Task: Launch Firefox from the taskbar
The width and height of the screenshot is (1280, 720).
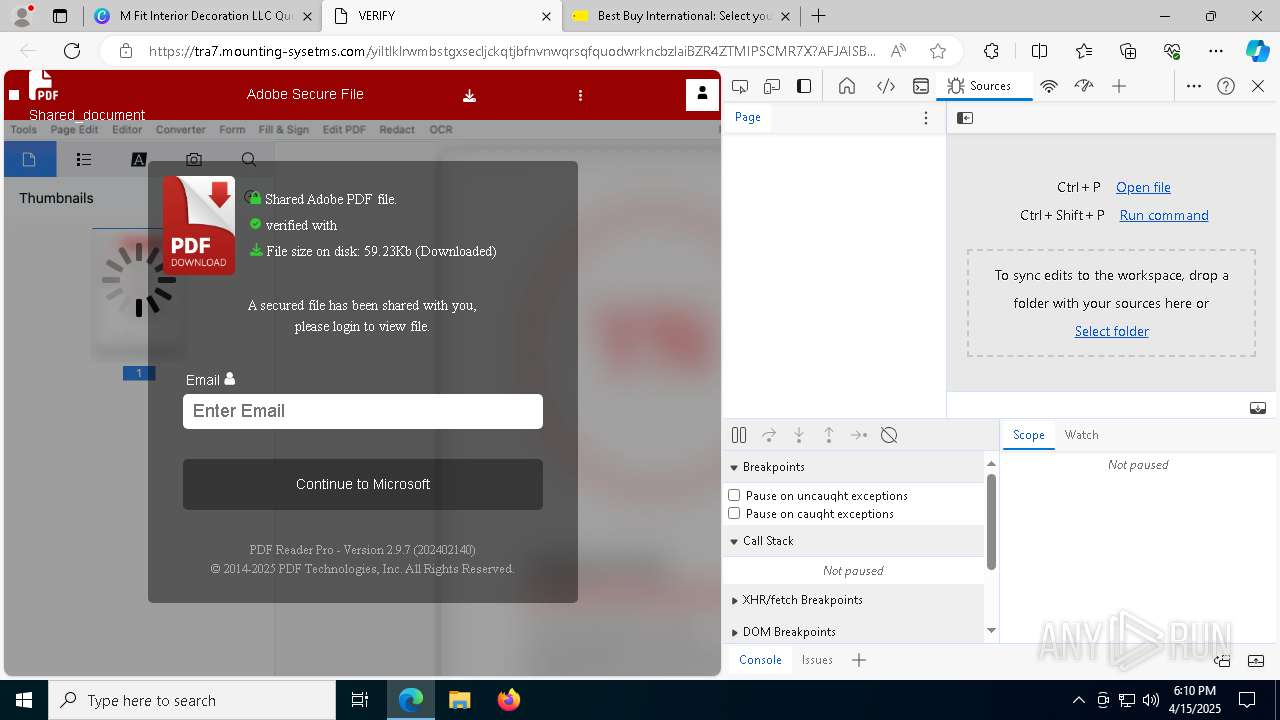Action: point(508,700)
